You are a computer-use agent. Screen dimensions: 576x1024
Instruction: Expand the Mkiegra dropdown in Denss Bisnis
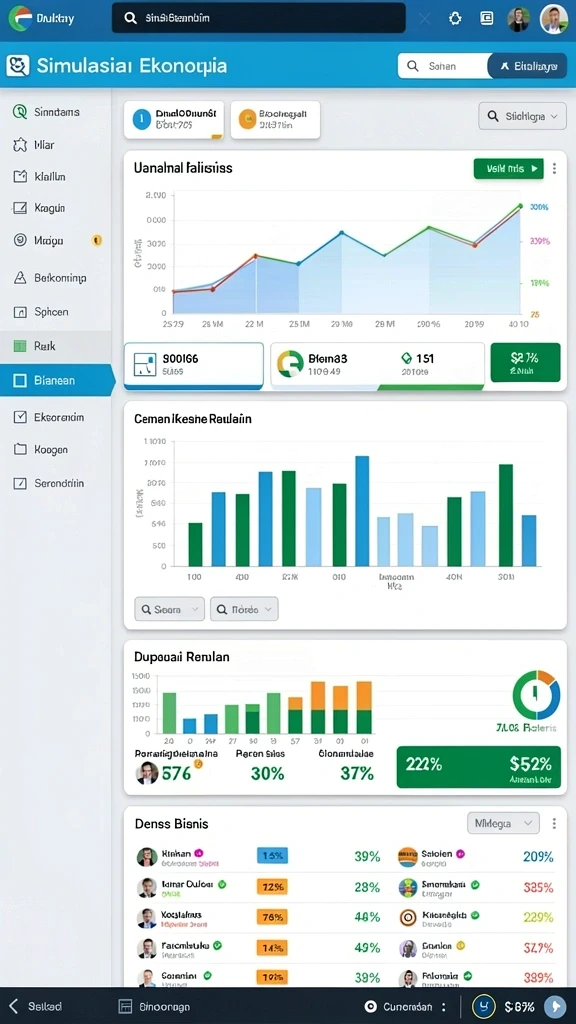pyautogui.click(x=504, y=823)
